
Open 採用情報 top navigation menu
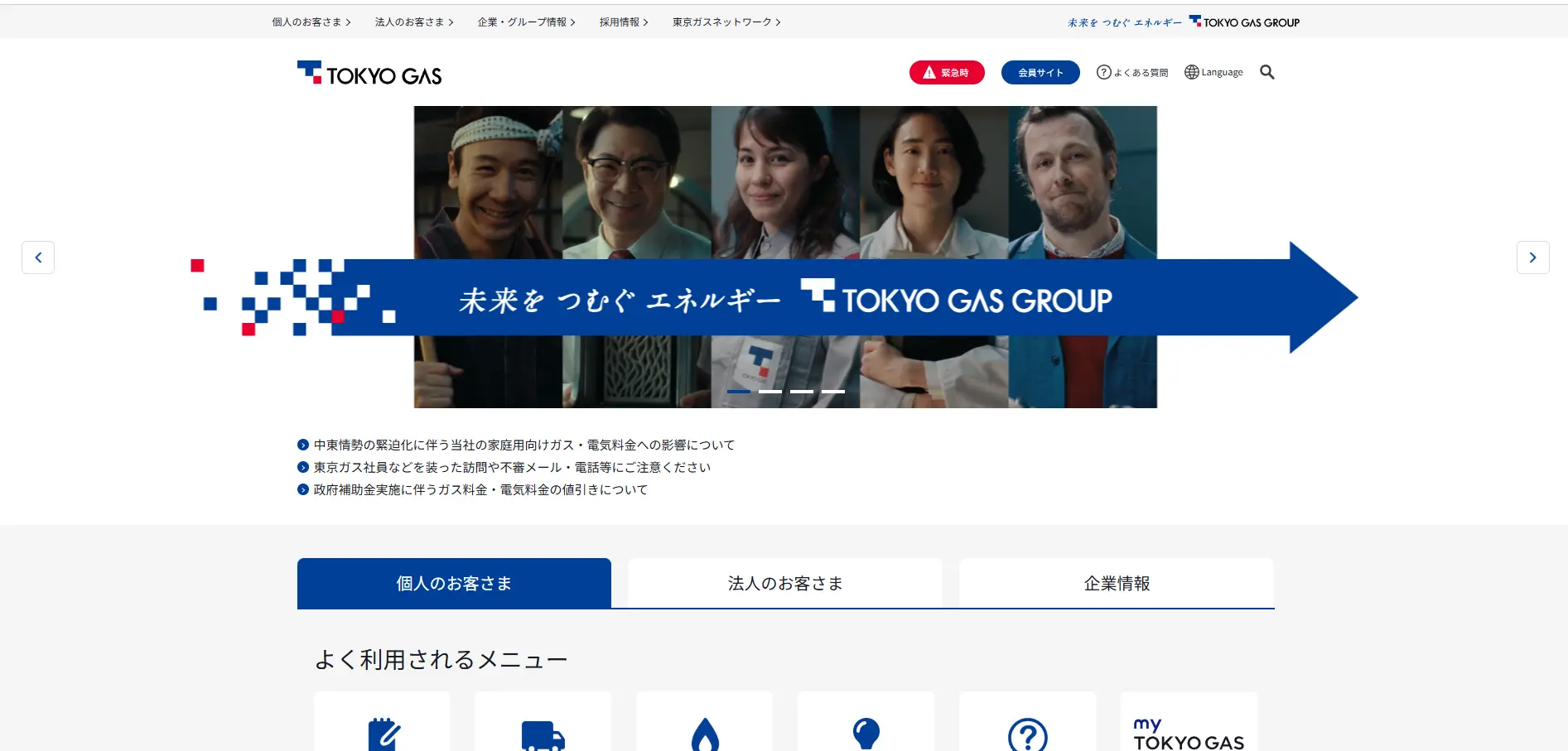coord(624,22)
